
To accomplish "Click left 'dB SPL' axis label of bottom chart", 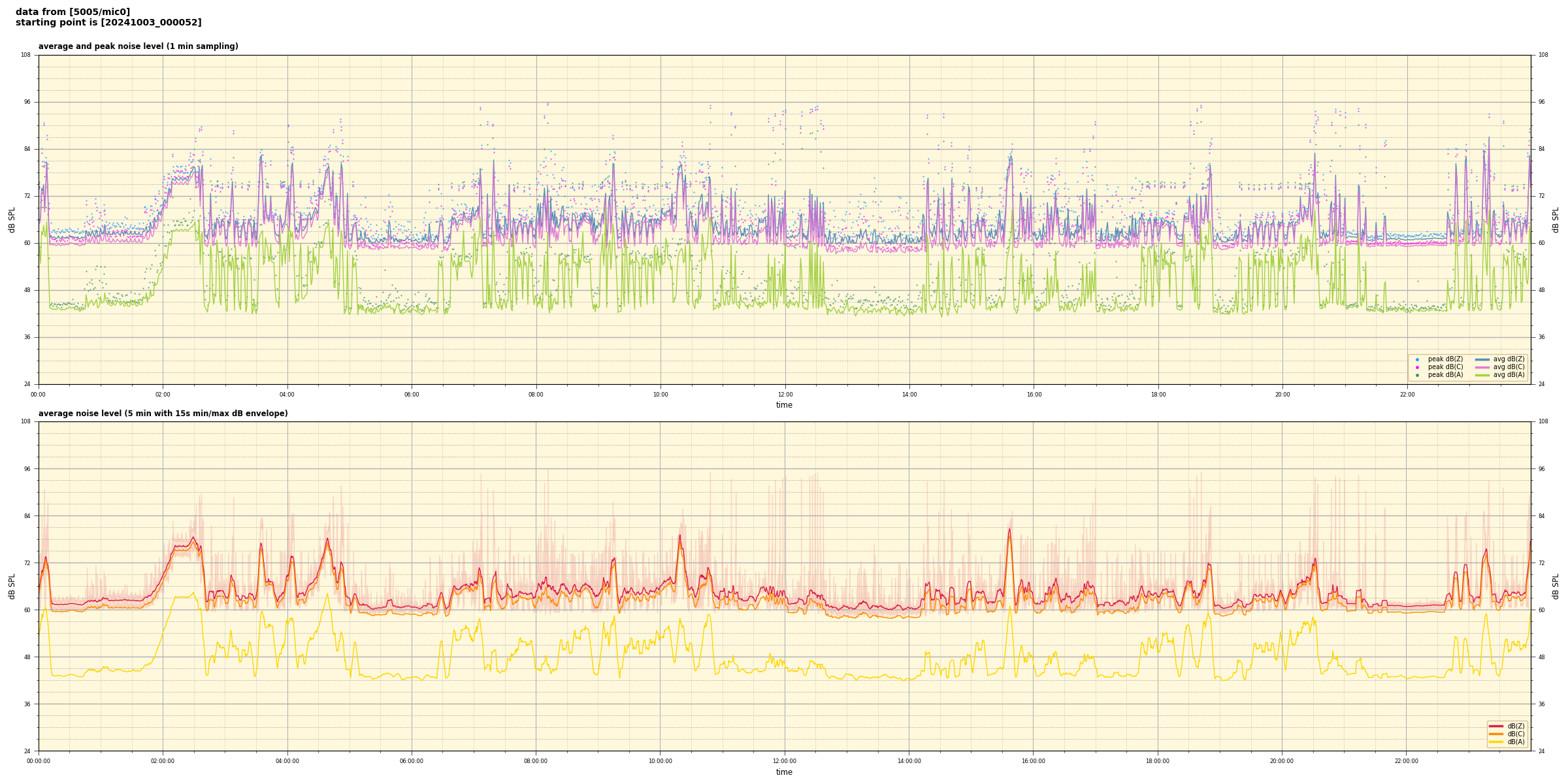I will point(12,586).
